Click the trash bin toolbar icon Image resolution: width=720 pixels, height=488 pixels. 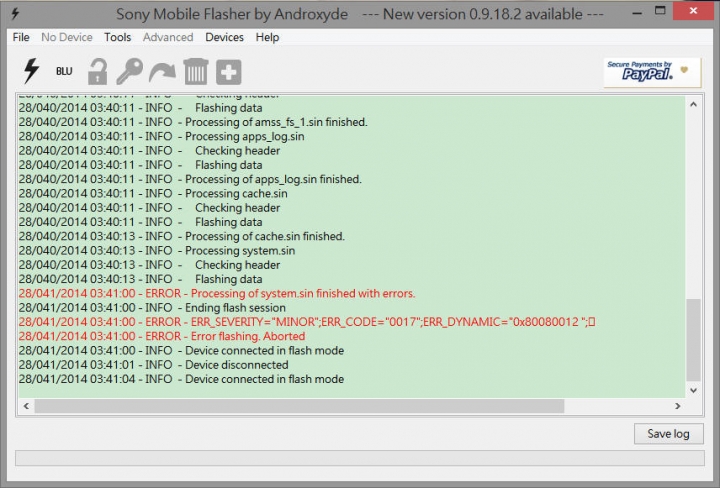196,72
